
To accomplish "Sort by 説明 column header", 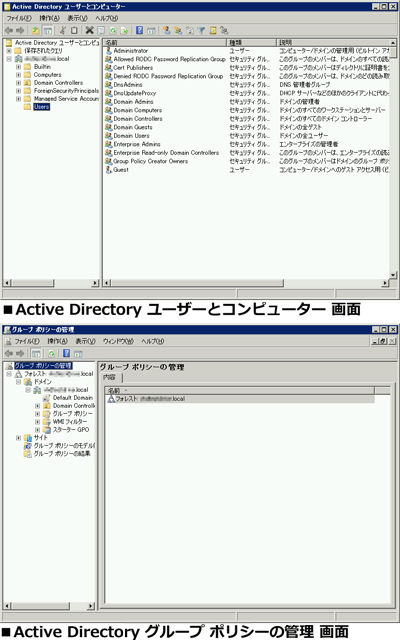I will [x=333, y=42].
